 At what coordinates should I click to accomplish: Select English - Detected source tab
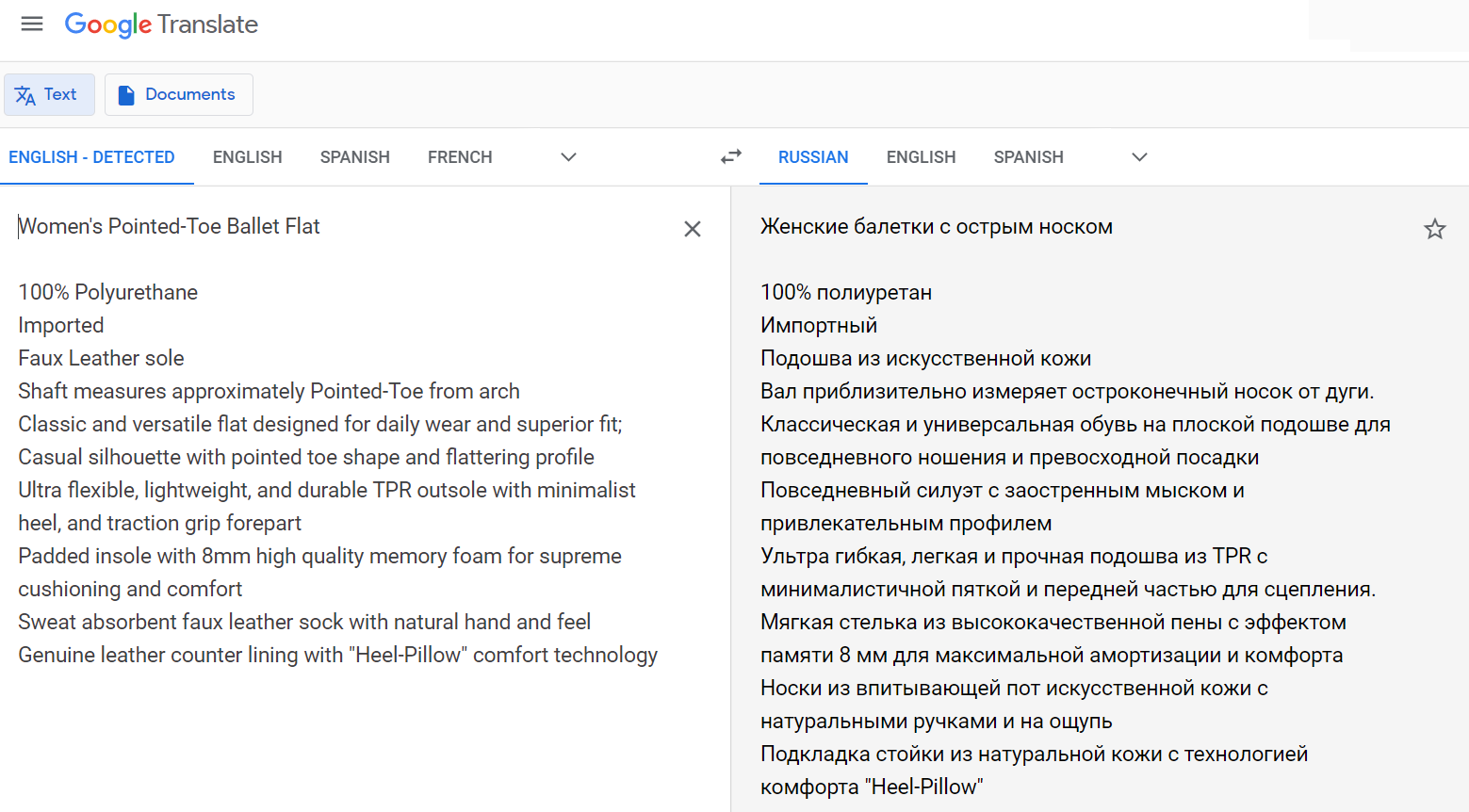[x=92, y=157]
